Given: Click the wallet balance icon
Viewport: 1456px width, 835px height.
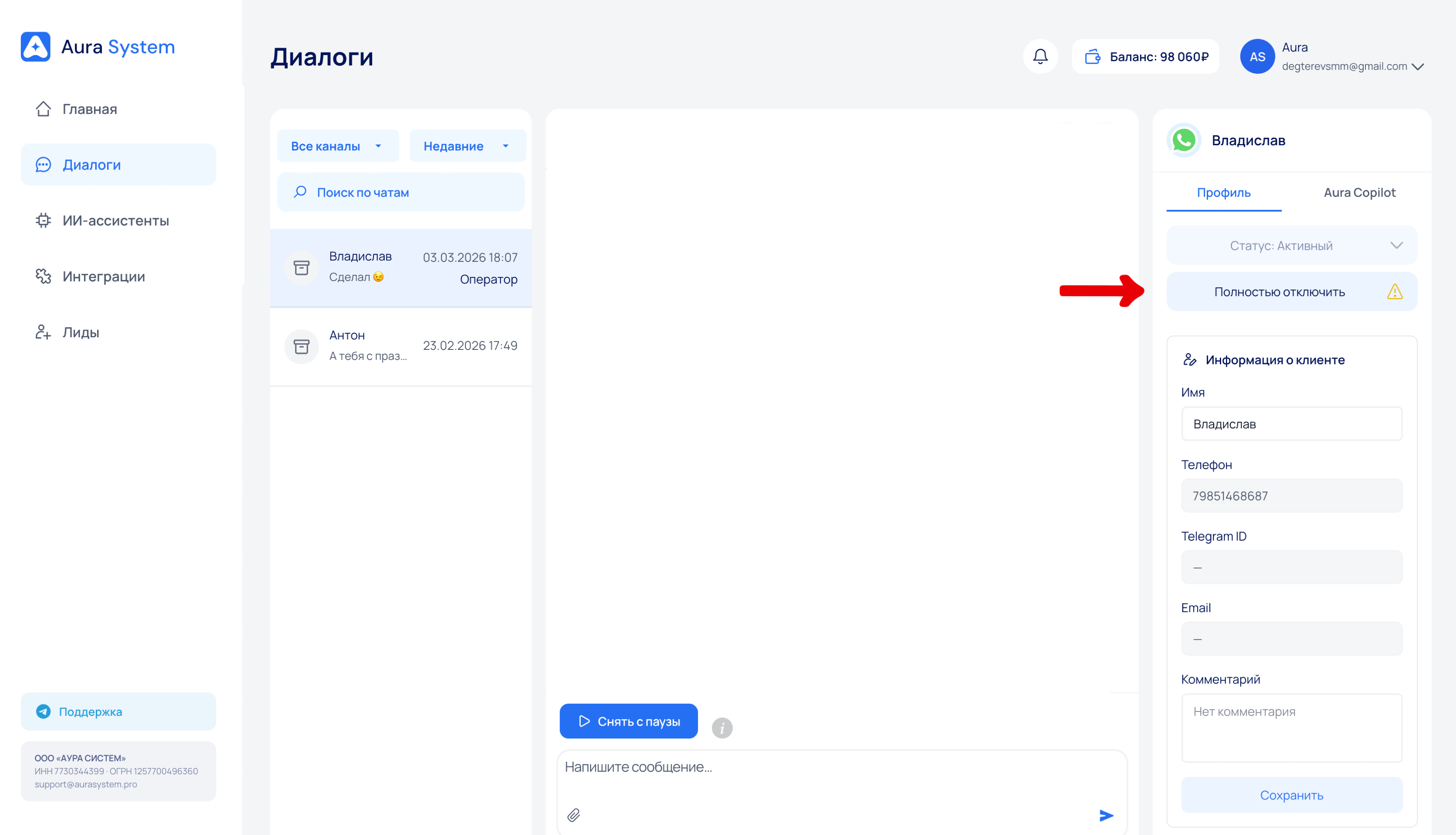Looking at the screenshot, I should pos(1092,56).
